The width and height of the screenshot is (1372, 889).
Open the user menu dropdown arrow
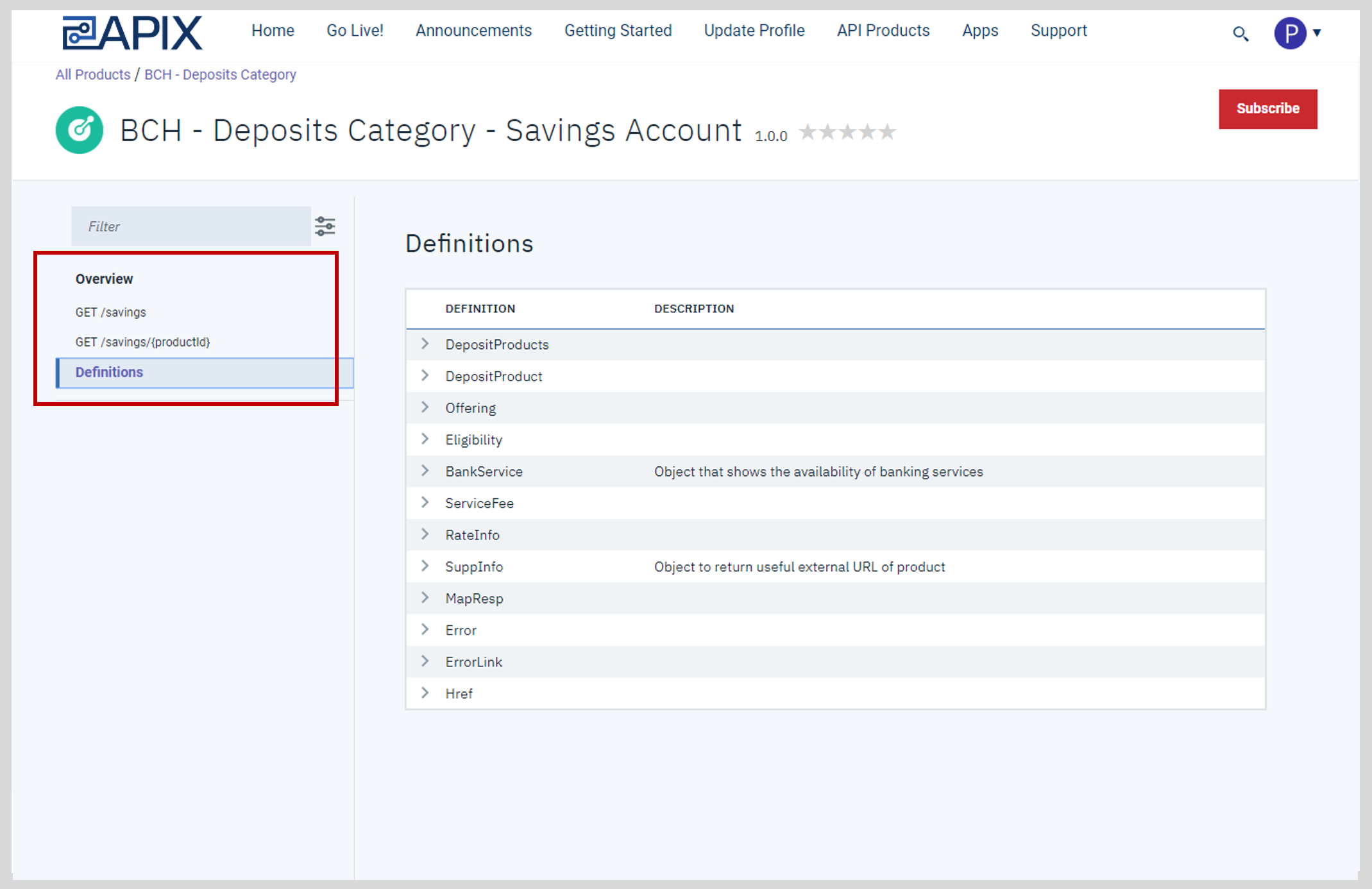pyautogui.click(x=1317, y=33)
